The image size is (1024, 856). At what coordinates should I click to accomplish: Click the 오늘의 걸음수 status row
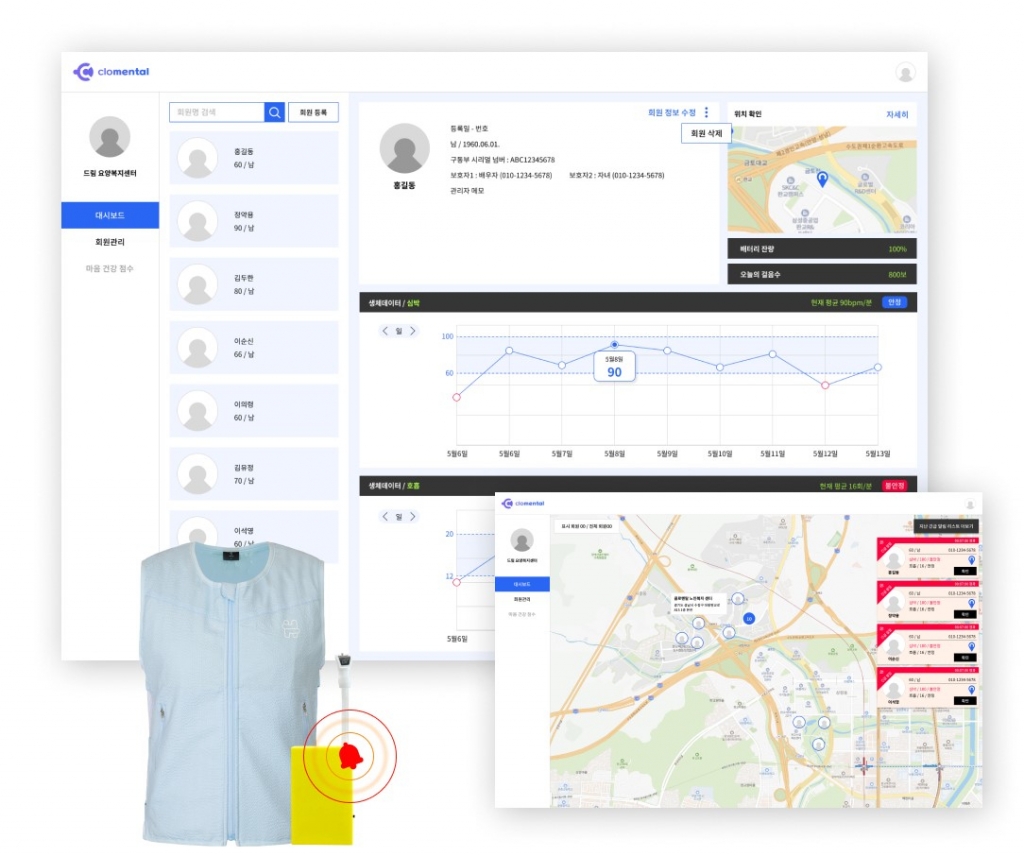point(822,274)
